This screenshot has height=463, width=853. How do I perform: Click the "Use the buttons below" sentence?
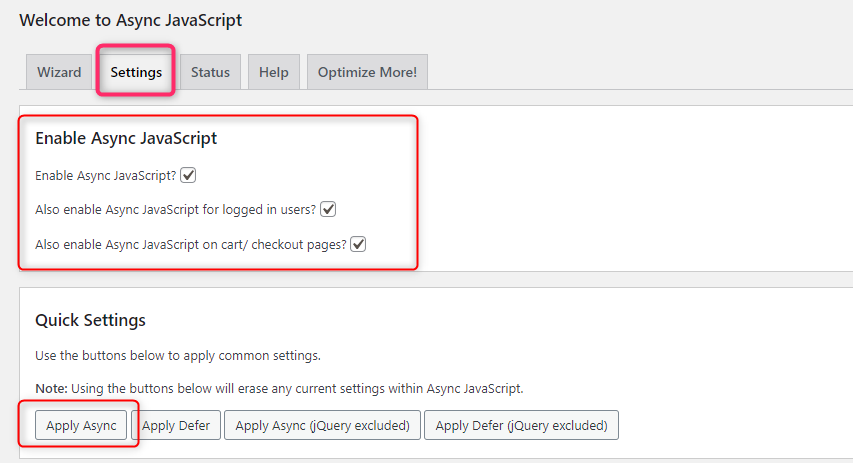click(x=178, y=355)
